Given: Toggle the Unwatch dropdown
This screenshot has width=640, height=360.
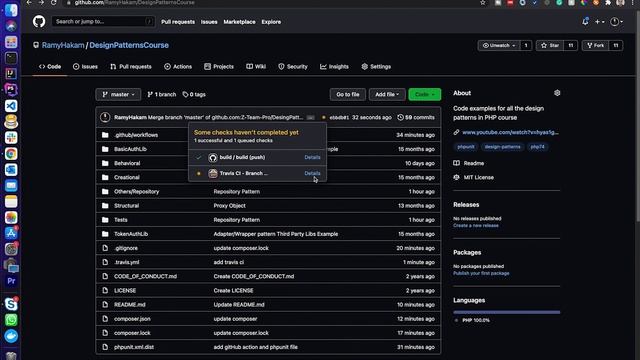Looking at the screenshot, I should 499,45.
